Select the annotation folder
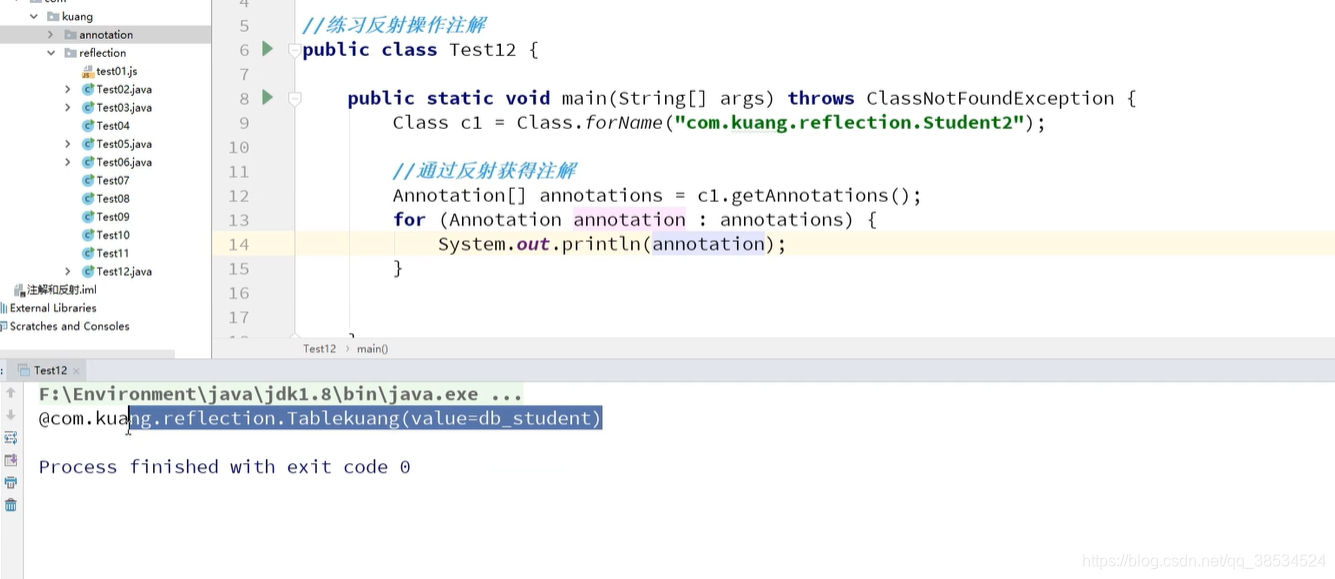 (x=106, y=35)
